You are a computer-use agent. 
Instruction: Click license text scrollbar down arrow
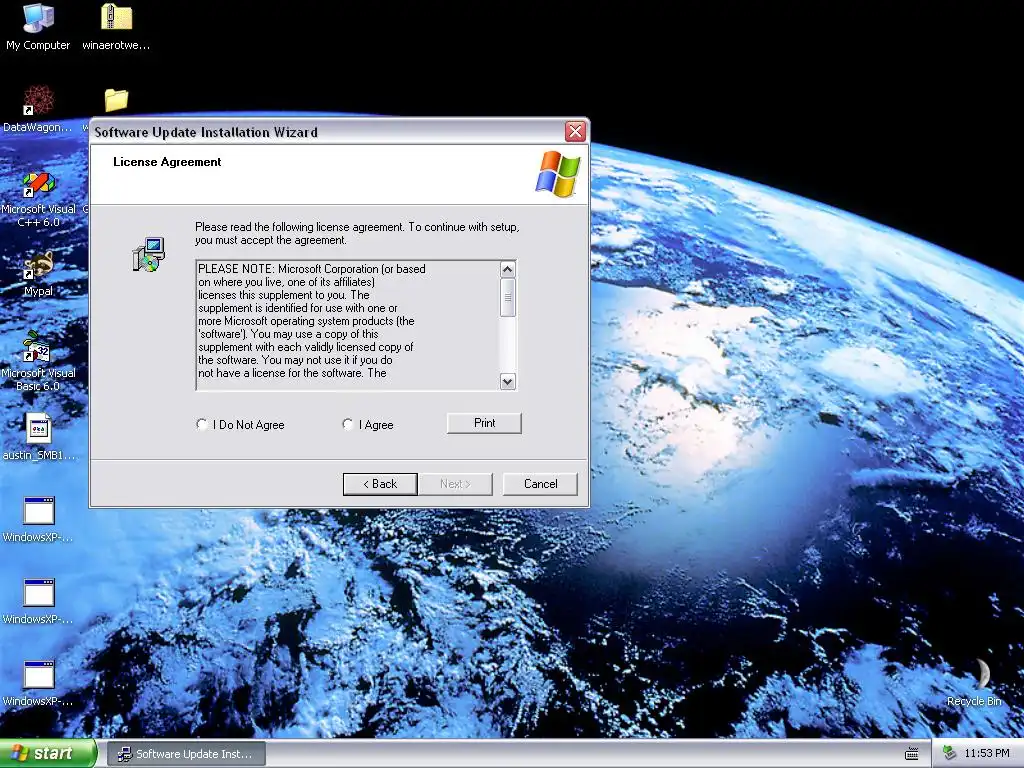(x=507, y=381)
